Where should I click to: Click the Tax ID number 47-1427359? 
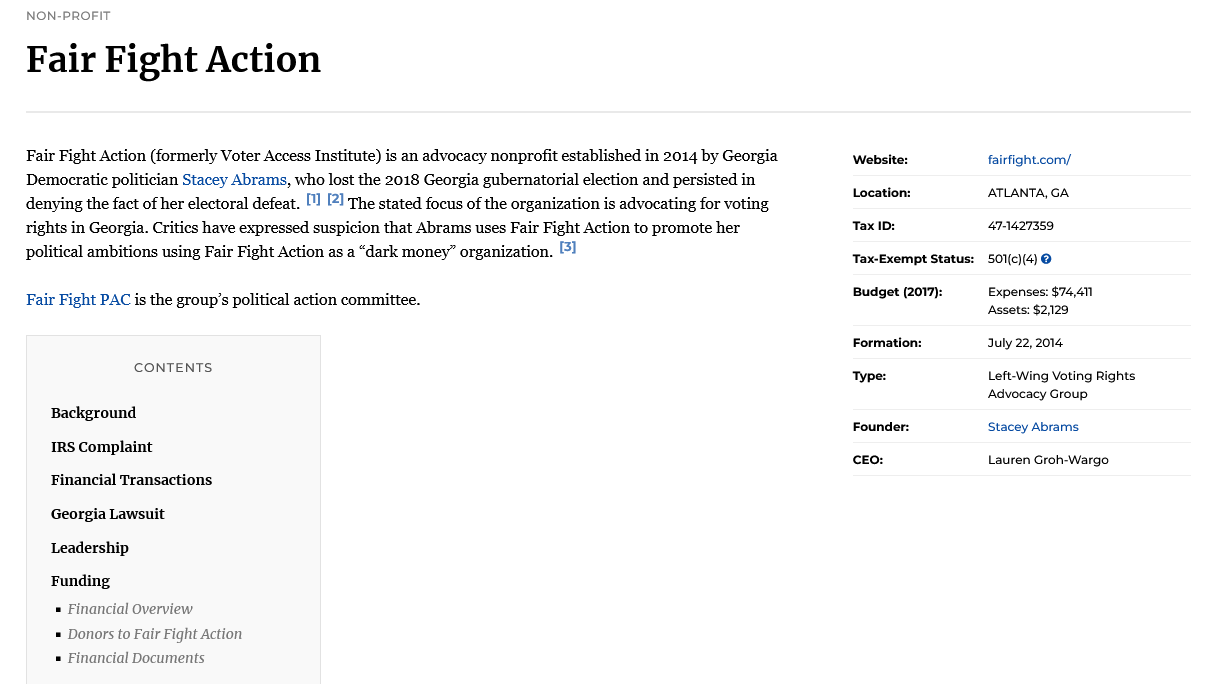pos(1020,226)
